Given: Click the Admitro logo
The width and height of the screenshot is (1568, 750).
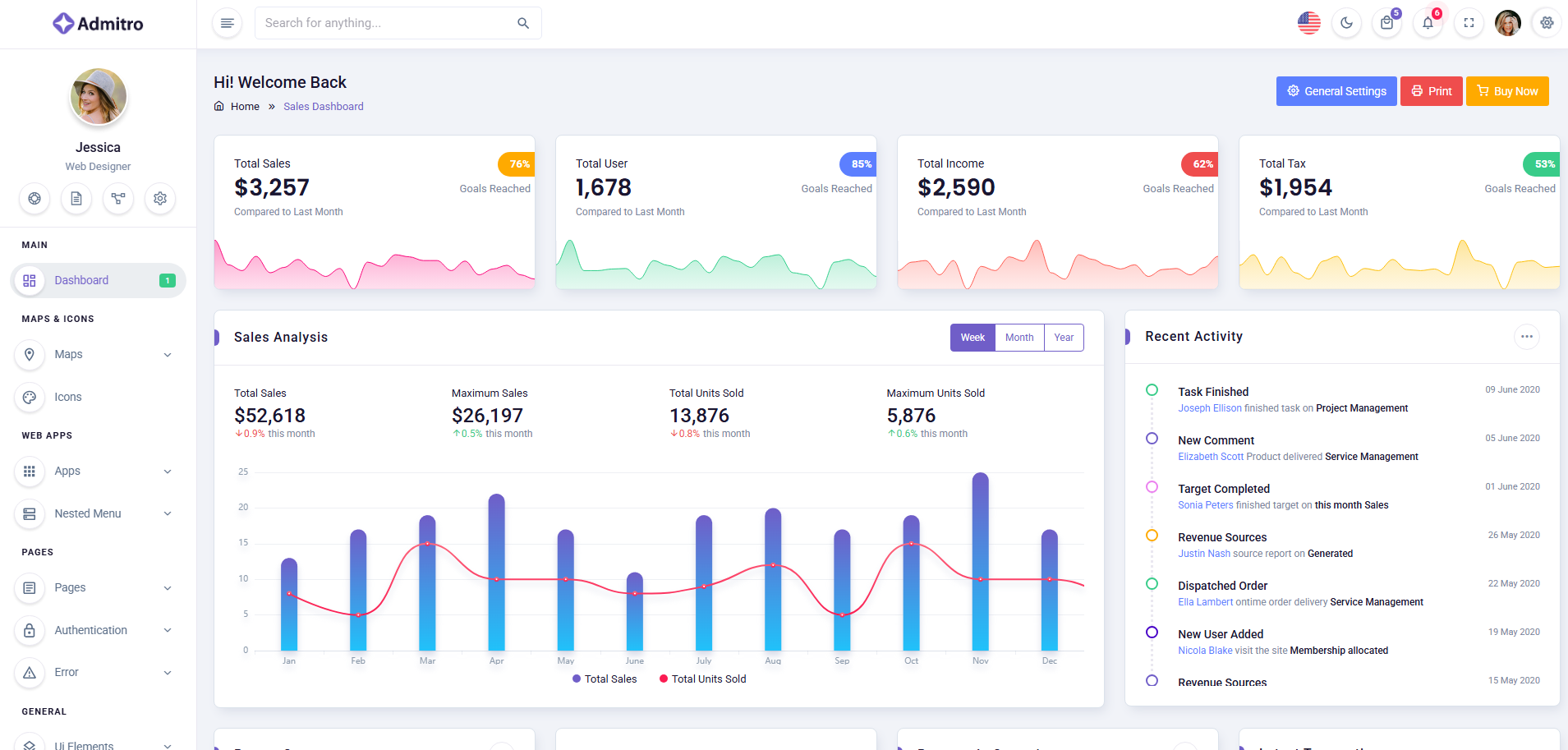Looking at the screenshot, I should click(x=98, y=24).
